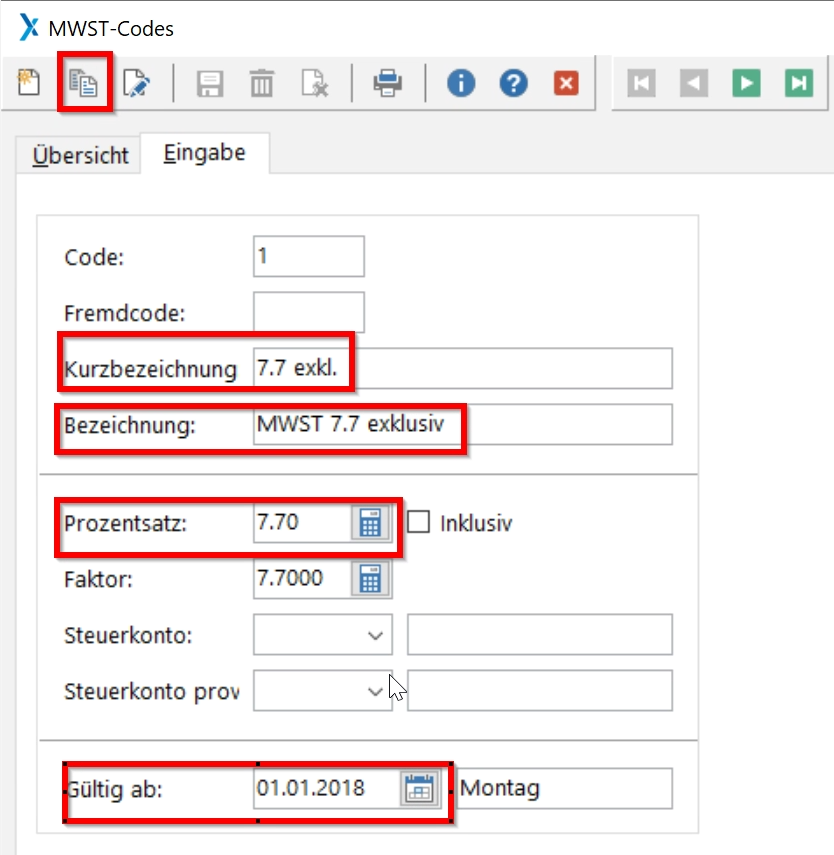834x855 pixels.
Task: Enable the Inklusiv checkbox
Action: coord(418,523)
